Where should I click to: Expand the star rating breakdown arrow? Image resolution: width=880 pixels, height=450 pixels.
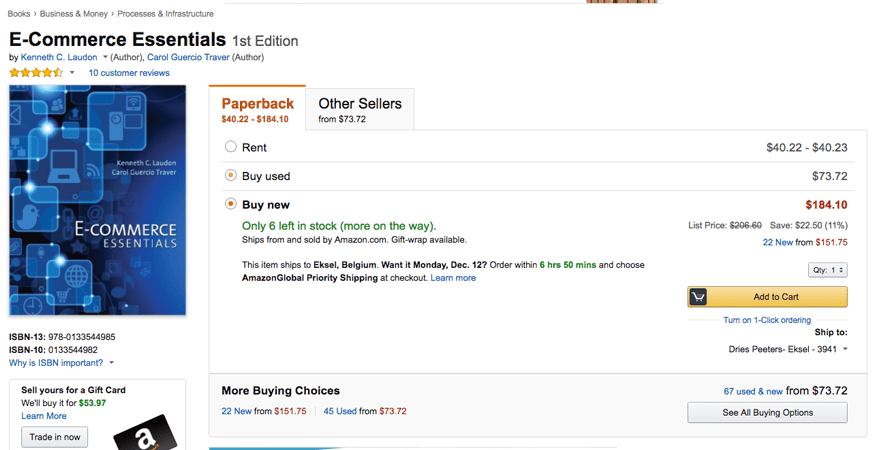pos(72,73)
